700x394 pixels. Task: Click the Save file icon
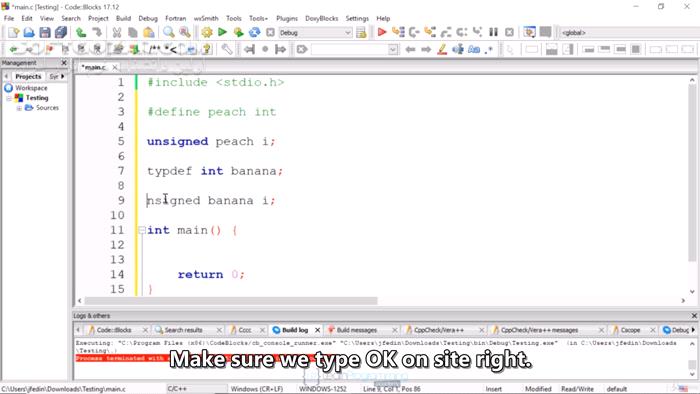(x=45, y=32)
